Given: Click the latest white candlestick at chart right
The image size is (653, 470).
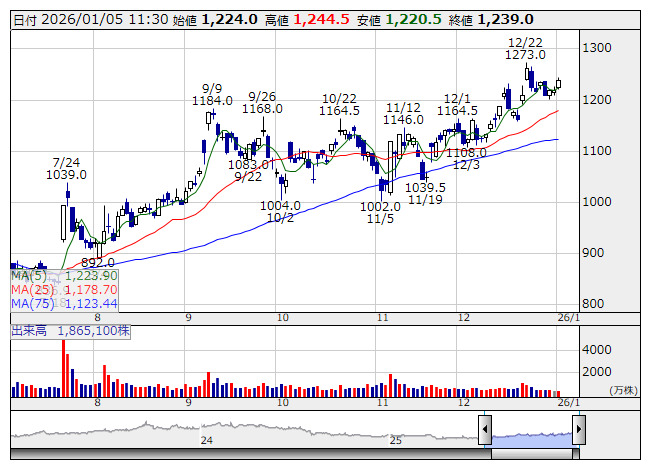Looking at the screenshot, I should [x=558, y=84].
